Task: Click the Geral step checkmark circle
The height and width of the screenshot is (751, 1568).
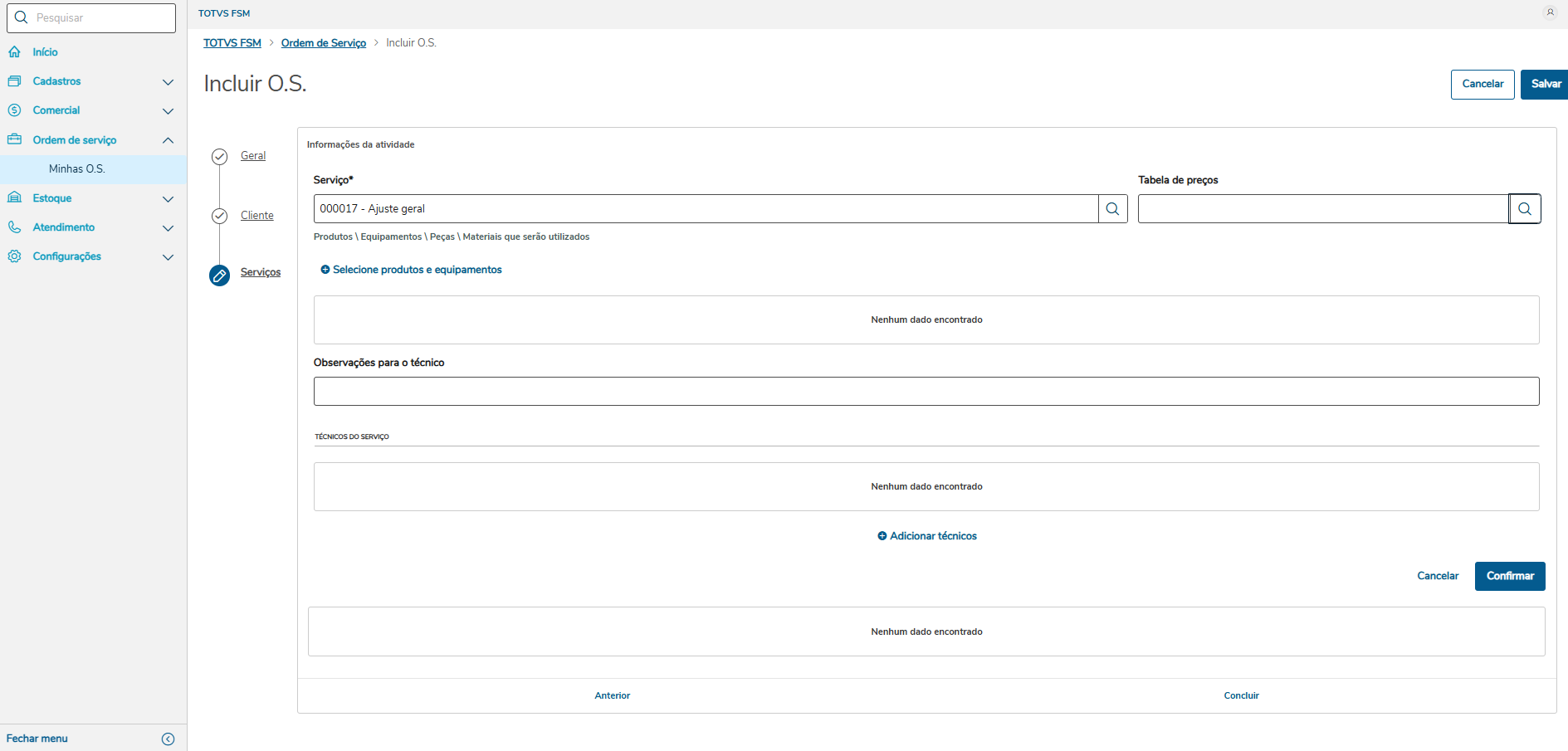Action: pyautogui.click(x=219, y=157)
